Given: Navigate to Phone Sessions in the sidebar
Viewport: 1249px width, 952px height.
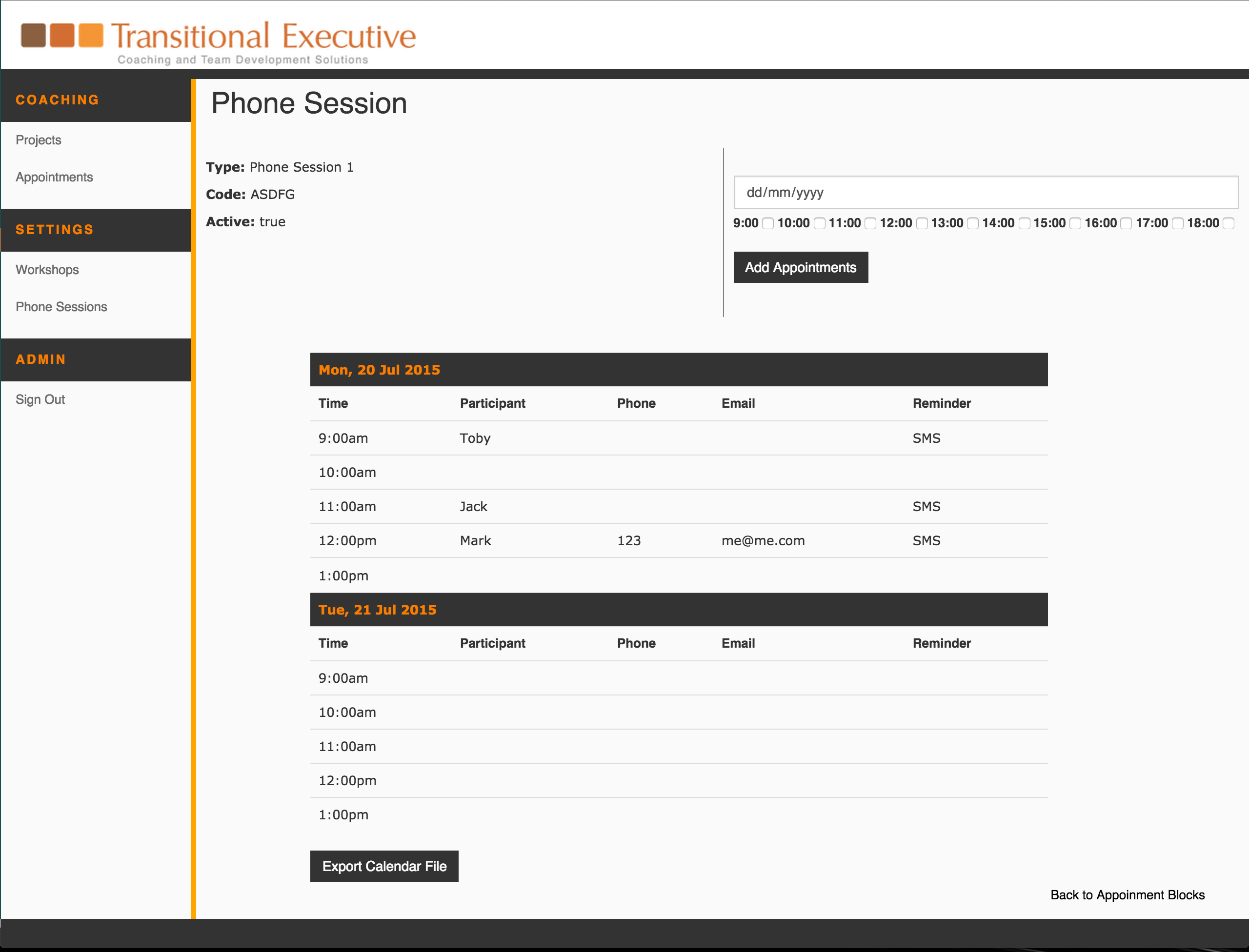Looking at the screenshot, I should pos(61,307).
